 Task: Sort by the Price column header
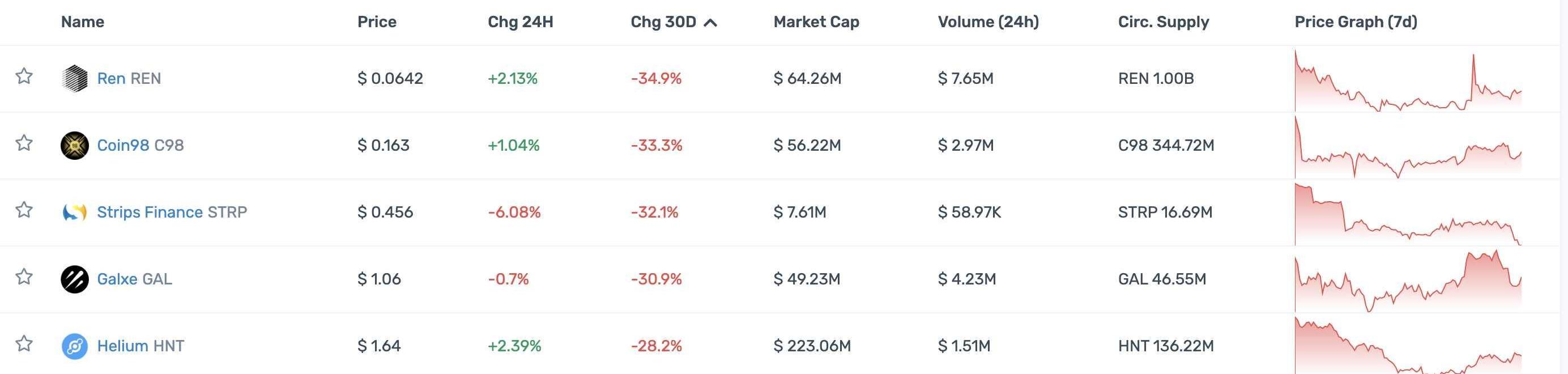[x=377, y=22]
